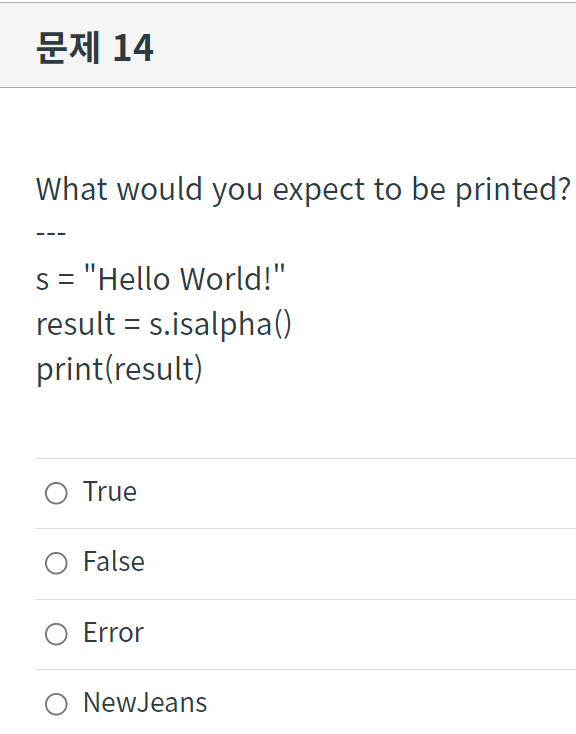The height and width of the screenshot is (734, 576).
Task: Select the True radio button
Action: 56,493
